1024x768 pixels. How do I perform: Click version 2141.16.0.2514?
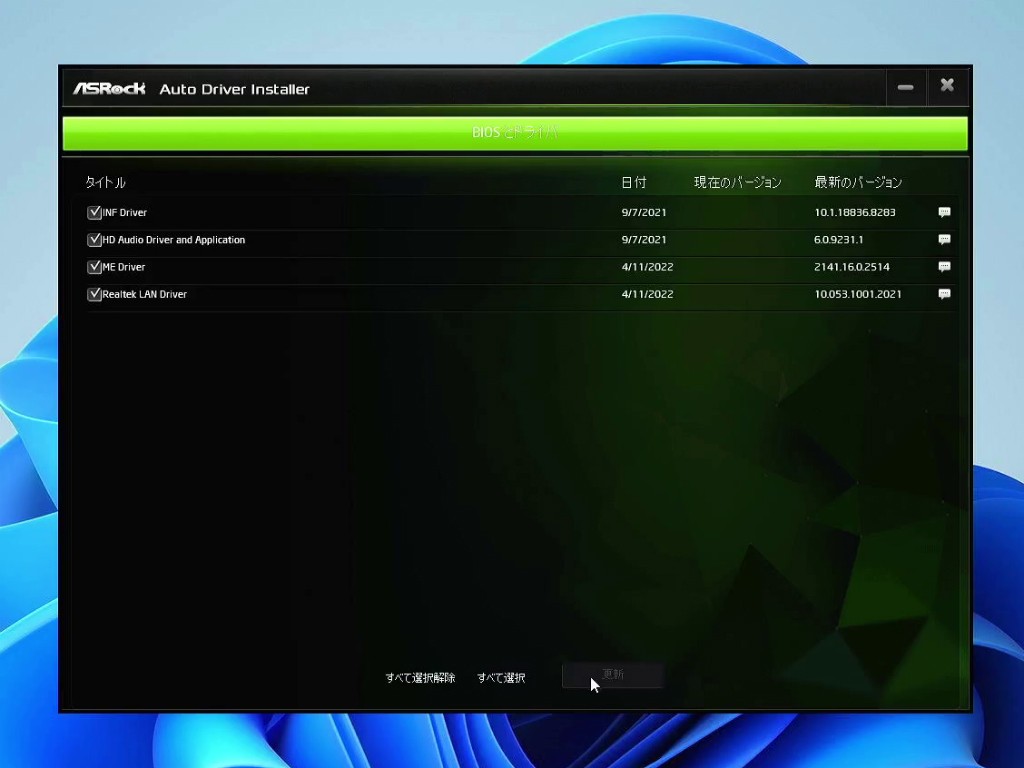point(852,266)
